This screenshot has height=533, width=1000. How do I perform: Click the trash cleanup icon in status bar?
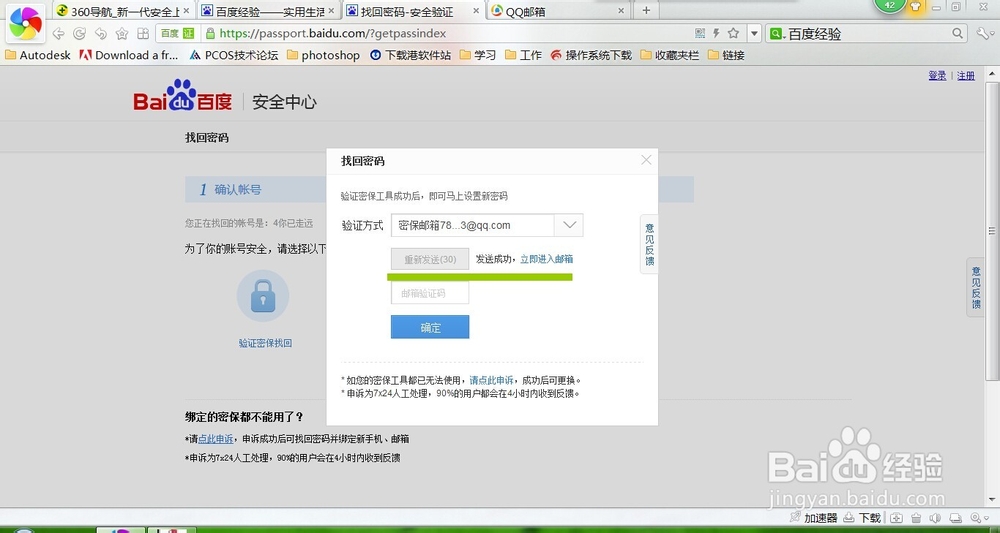(916, 518)
